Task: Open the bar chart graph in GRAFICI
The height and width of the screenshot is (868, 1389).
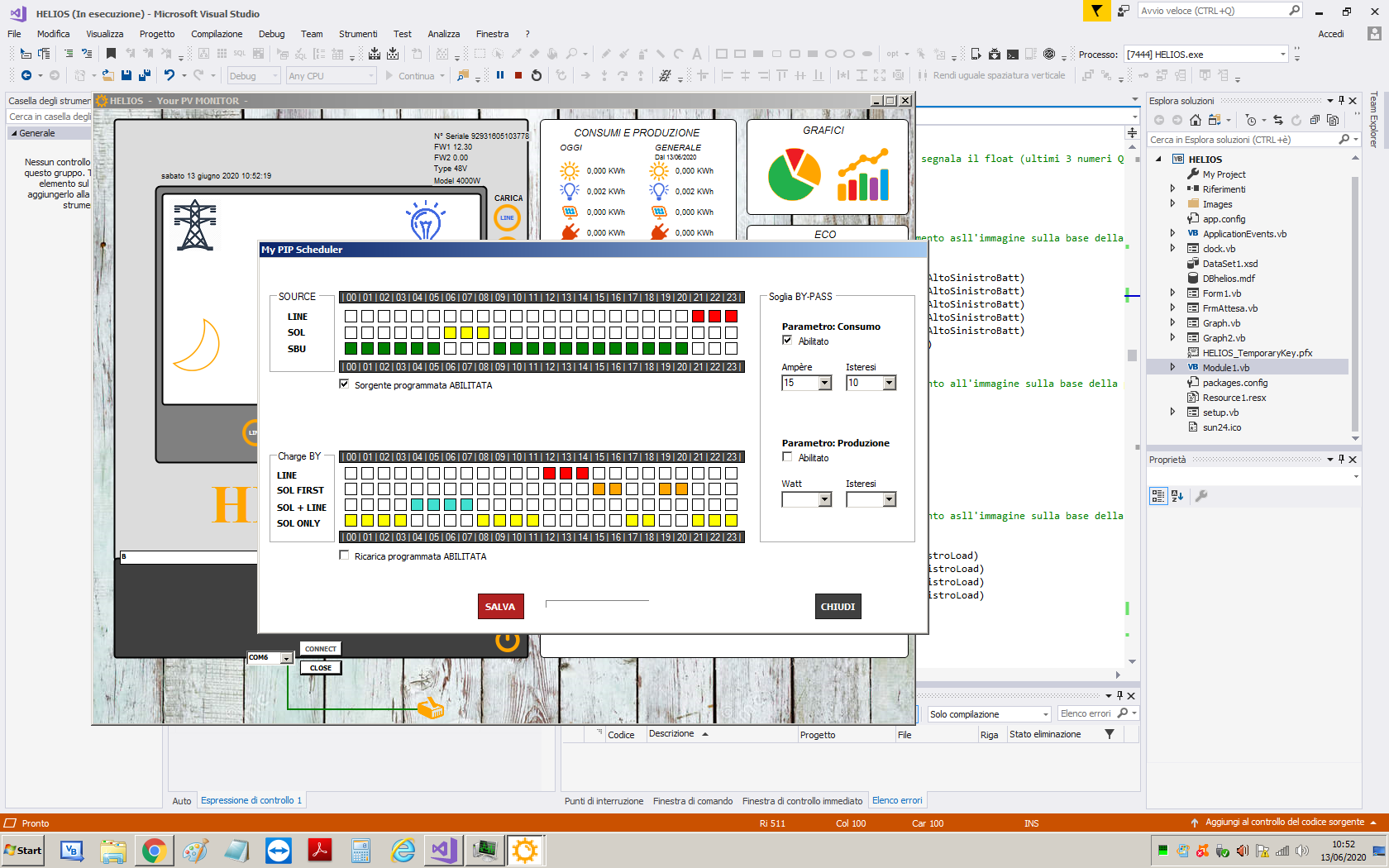Action: pyautogui.click(x=863, y=174)
